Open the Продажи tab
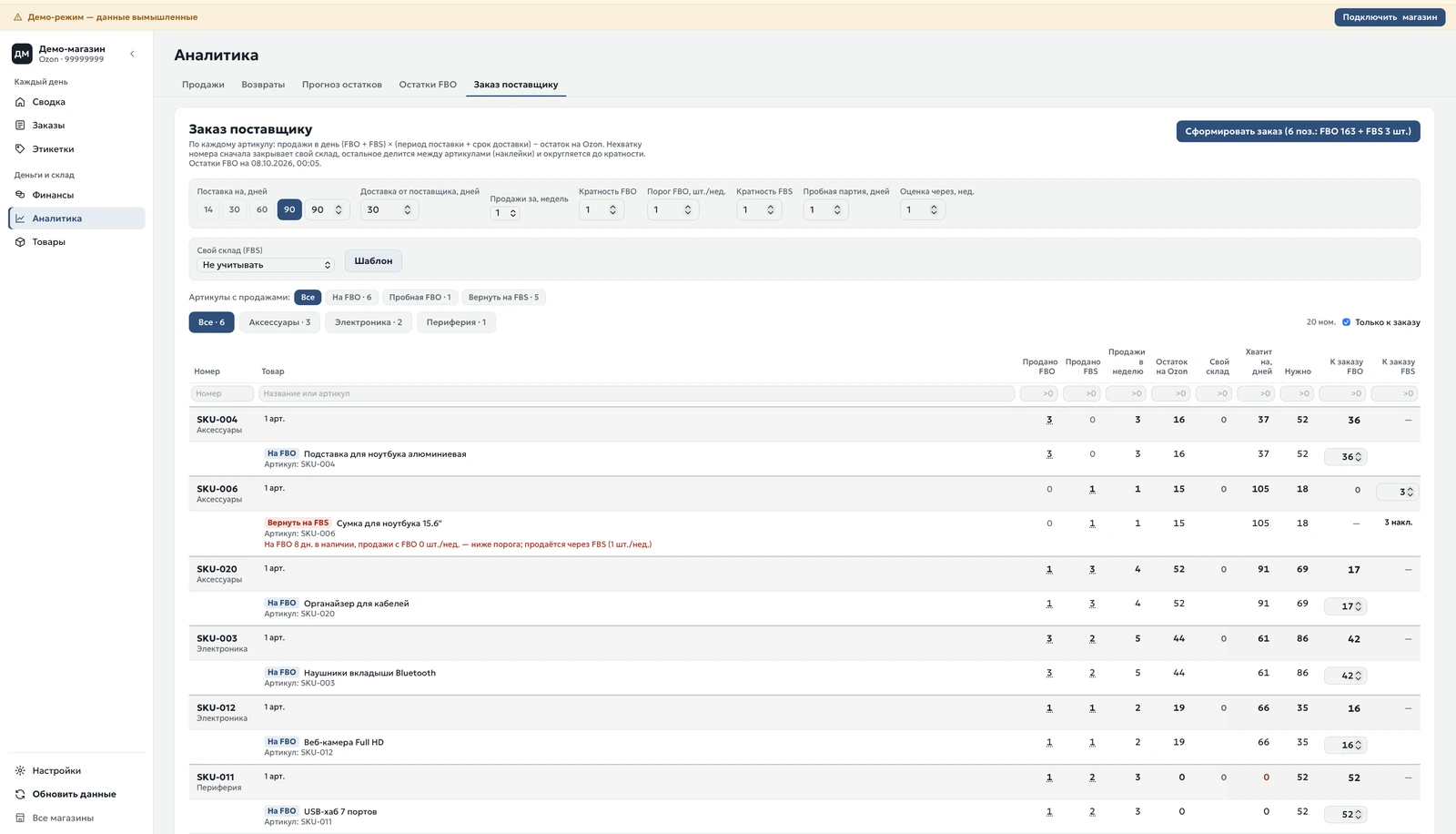Viewport: 1456px width, 834px height. pos(203,85)
